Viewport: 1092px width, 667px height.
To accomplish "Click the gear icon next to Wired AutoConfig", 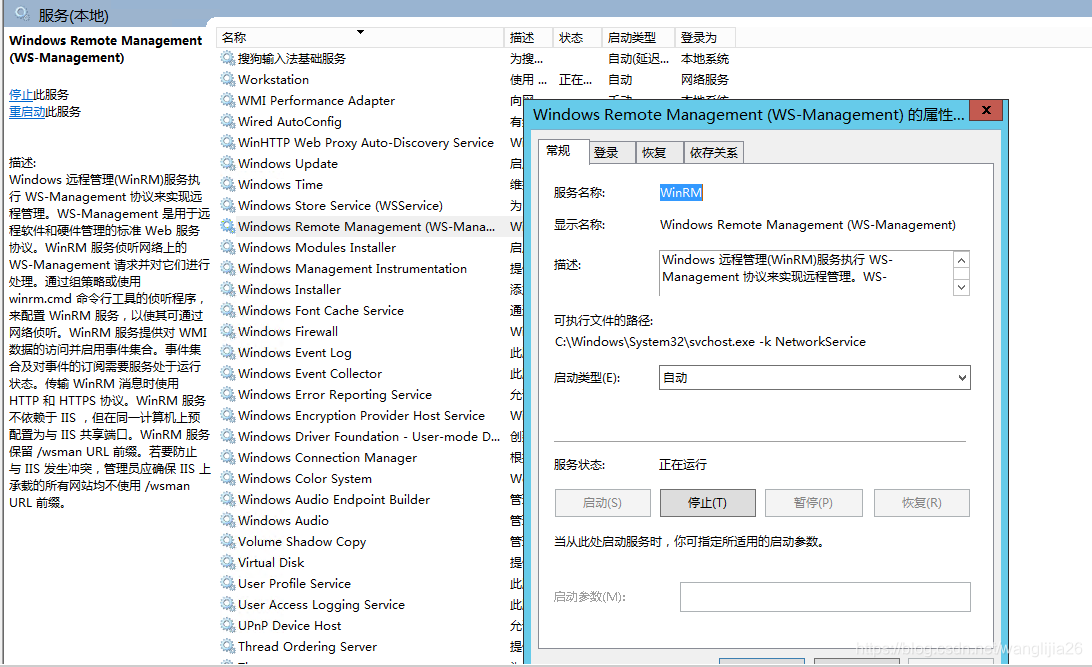I will point(228,121).
